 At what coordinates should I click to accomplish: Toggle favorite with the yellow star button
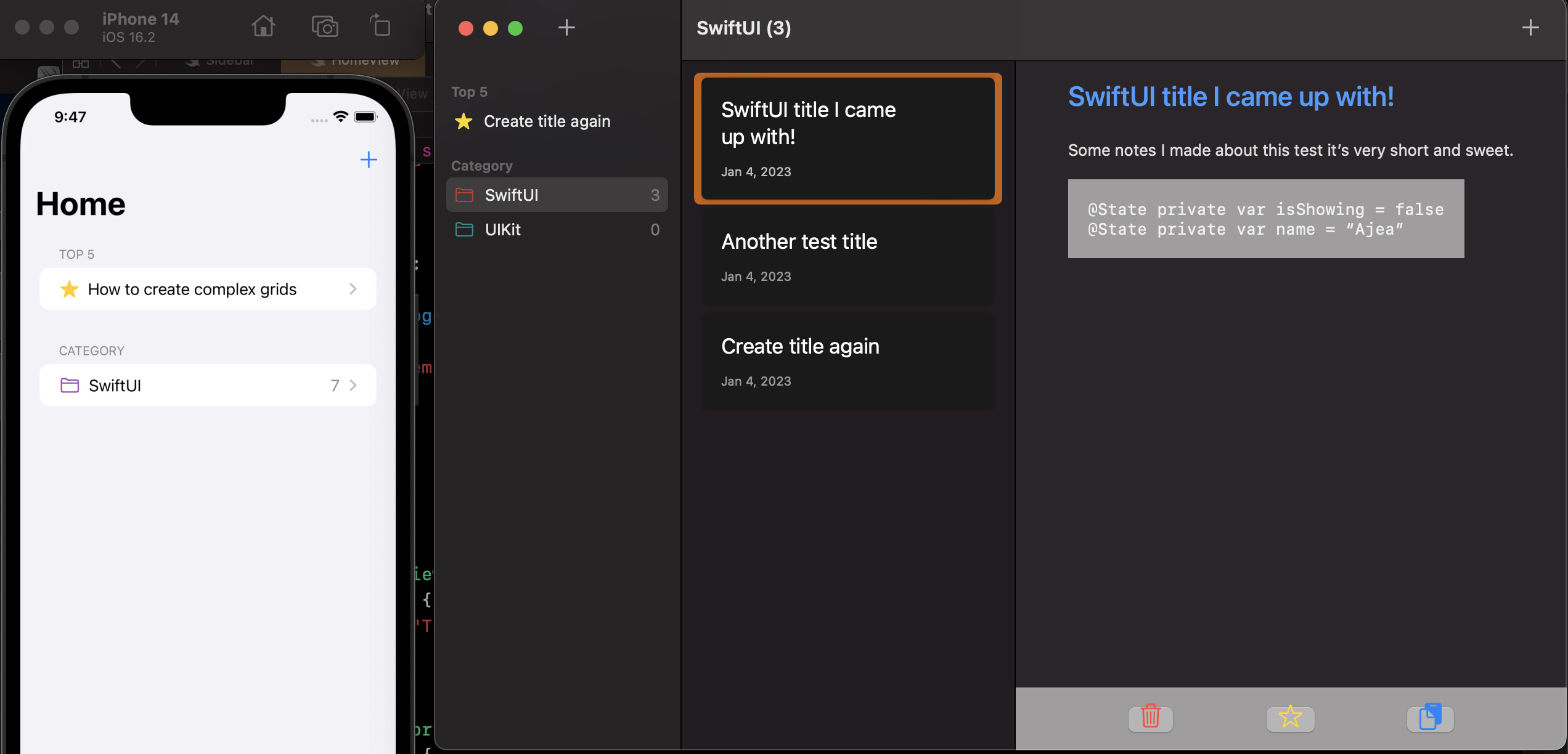point(1290,718)
